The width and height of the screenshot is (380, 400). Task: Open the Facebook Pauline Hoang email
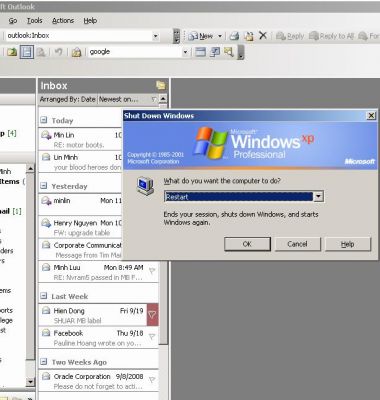tap(98, 338)
